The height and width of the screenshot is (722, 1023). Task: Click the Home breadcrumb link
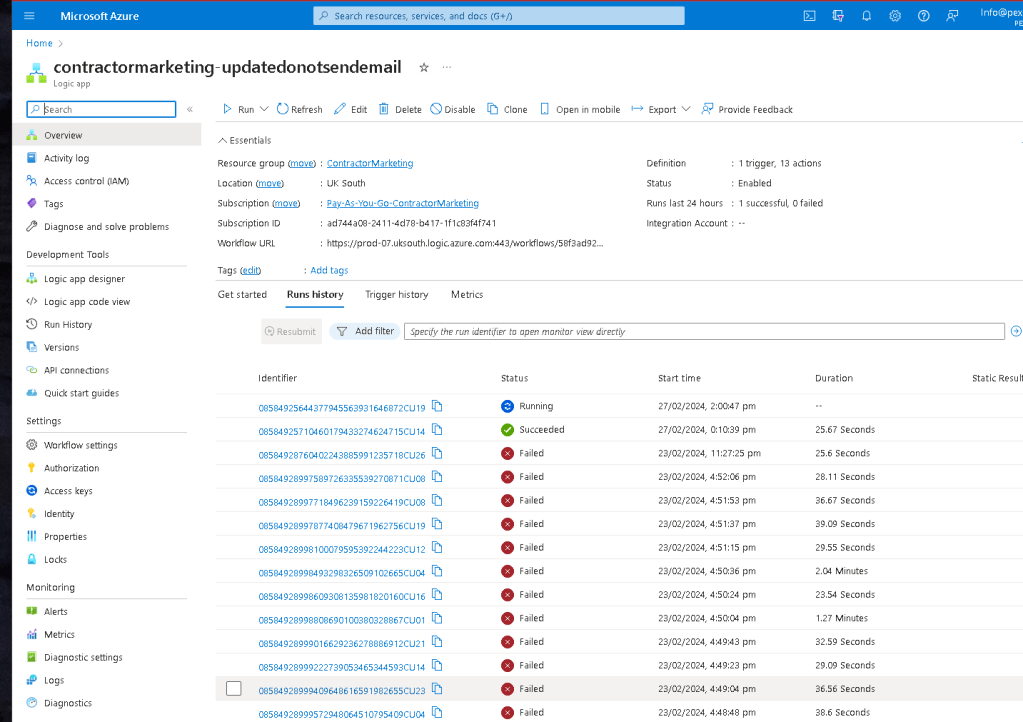pos(39,43)
